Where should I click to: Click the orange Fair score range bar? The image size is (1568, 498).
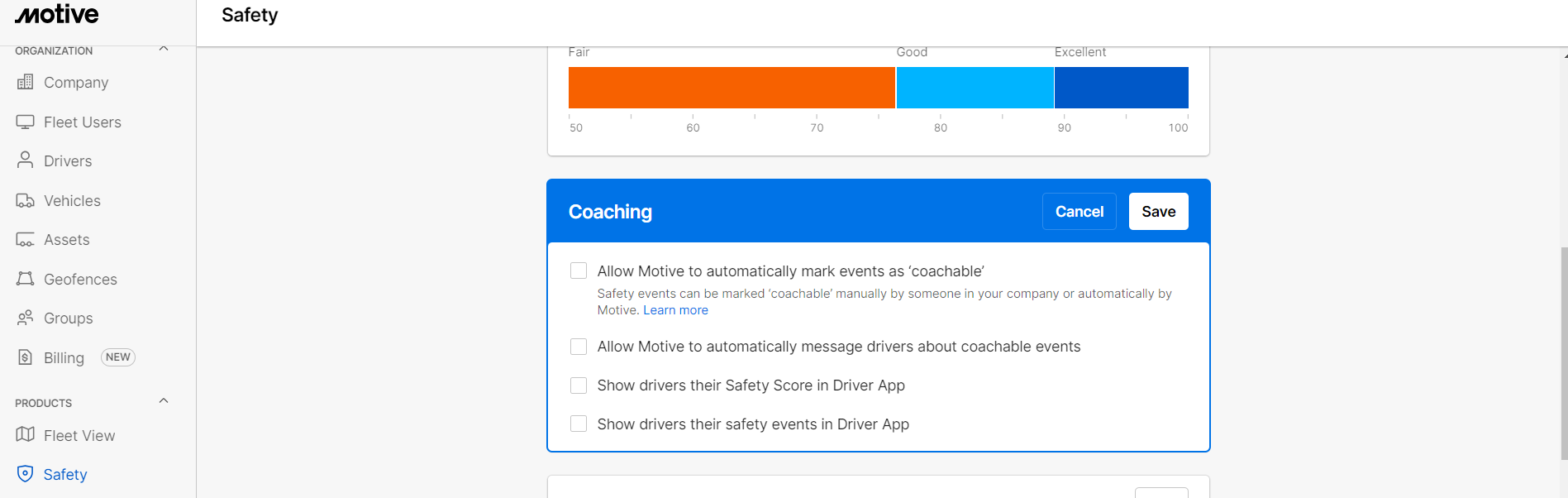coord(732,88)
